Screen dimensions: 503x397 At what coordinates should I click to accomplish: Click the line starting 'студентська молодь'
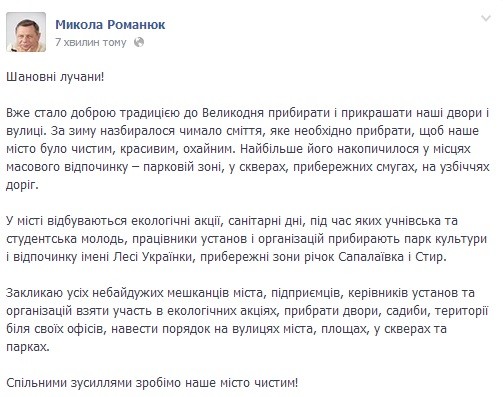pos(247,239)
